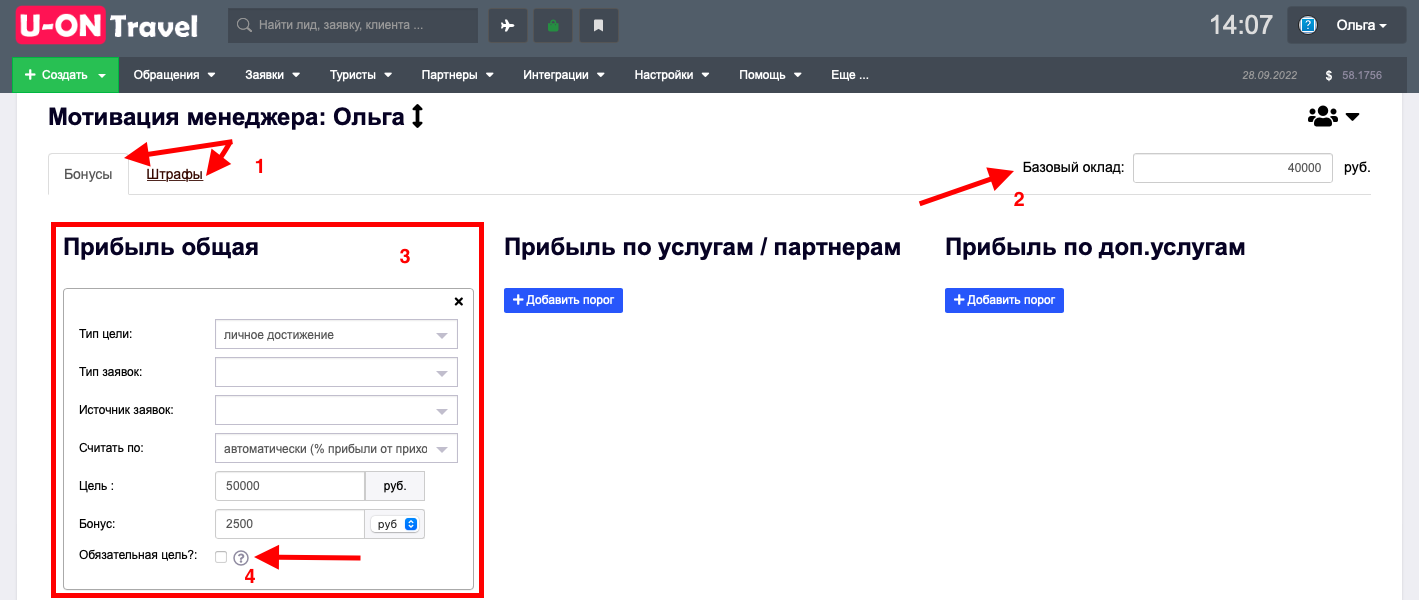
Task: Toggle the Обязательная цель checkbox
Action: click(221, 557)
